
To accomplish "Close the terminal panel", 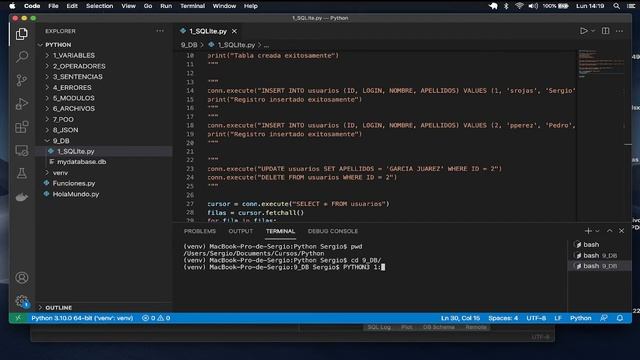I will tap(621, 231).
